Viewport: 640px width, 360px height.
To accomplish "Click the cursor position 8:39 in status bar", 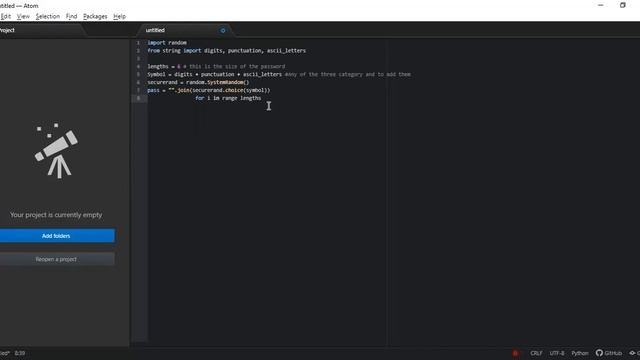I will point(20,353).
